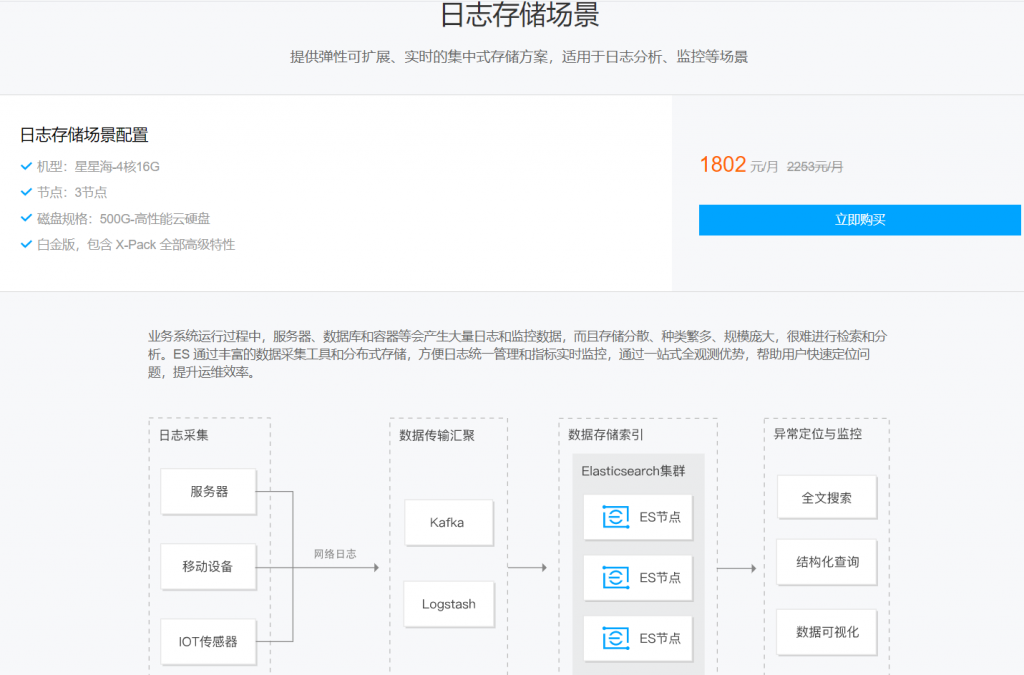Click the Elasticsearch集群 label

[x=633, y=471]
